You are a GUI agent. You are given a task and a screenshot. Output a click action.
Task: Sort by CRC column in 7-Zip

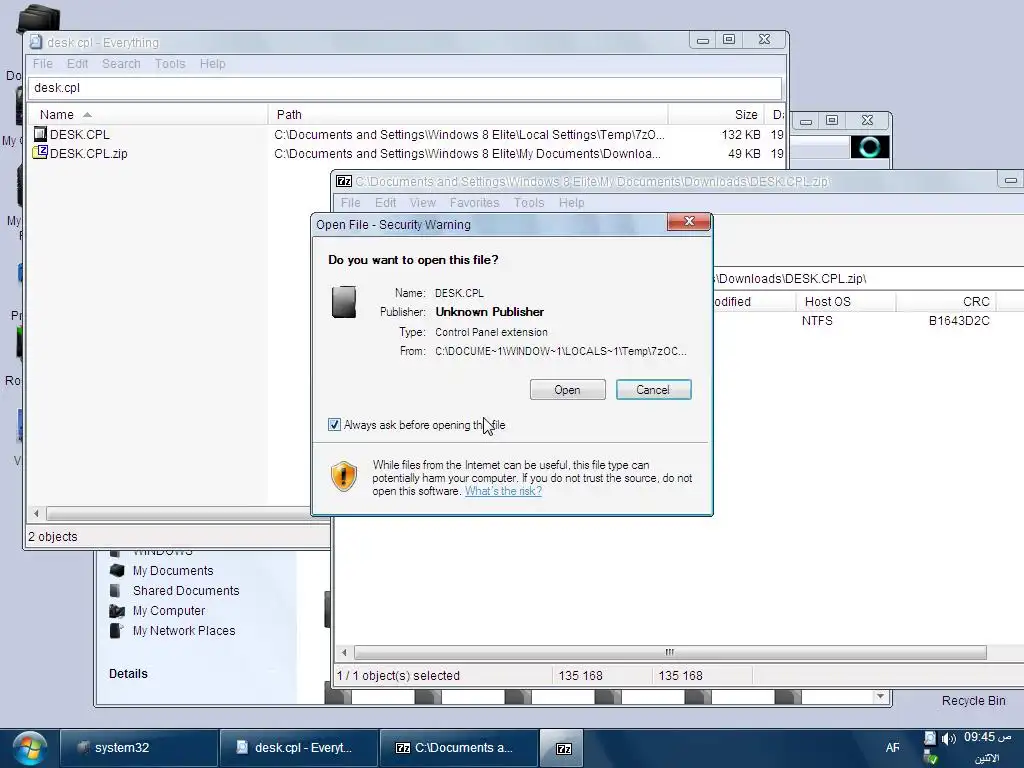946,302
